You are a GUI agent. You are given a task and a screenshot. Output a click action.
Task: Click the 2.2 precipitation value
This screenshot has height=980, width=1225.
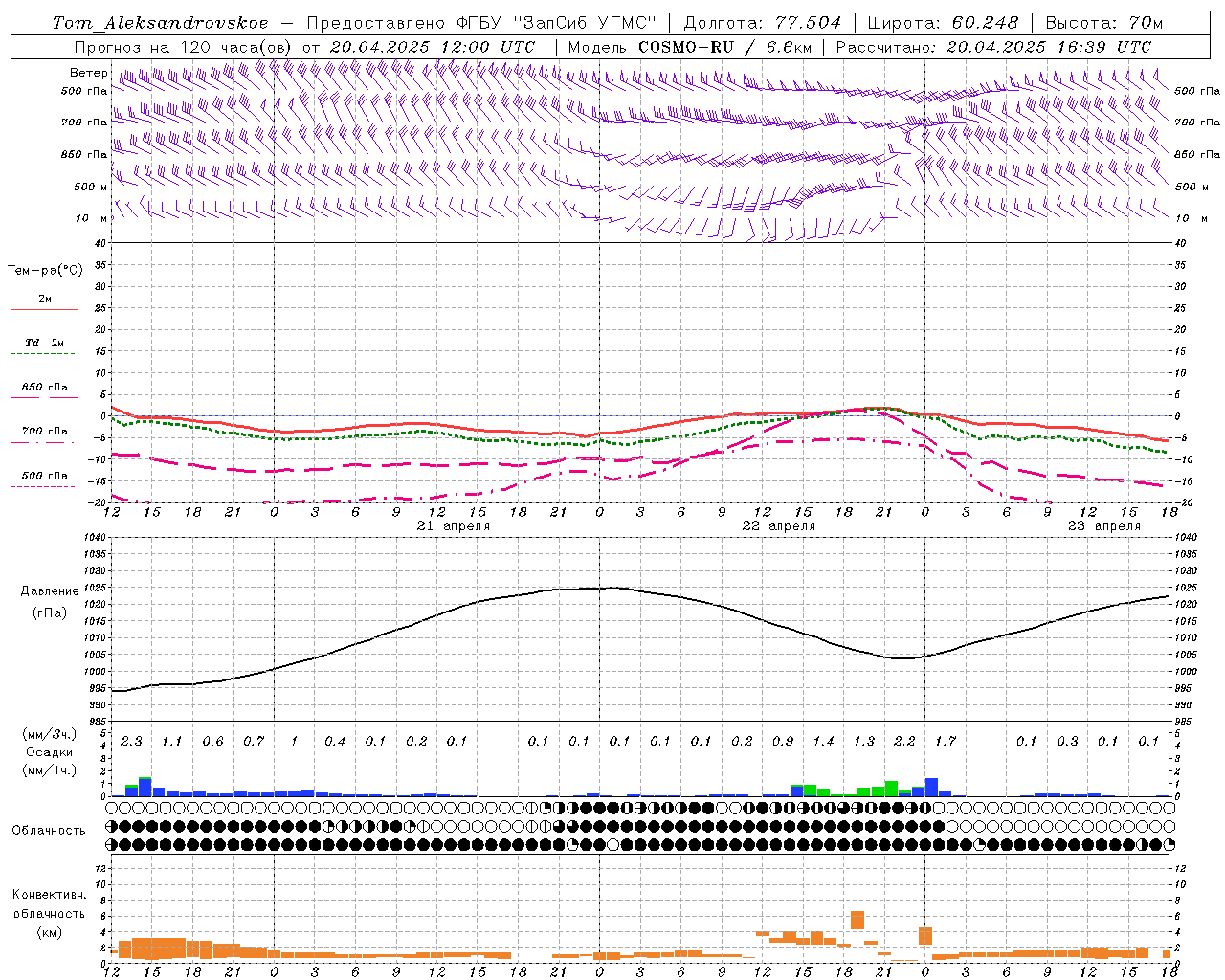tap(904, 741)
